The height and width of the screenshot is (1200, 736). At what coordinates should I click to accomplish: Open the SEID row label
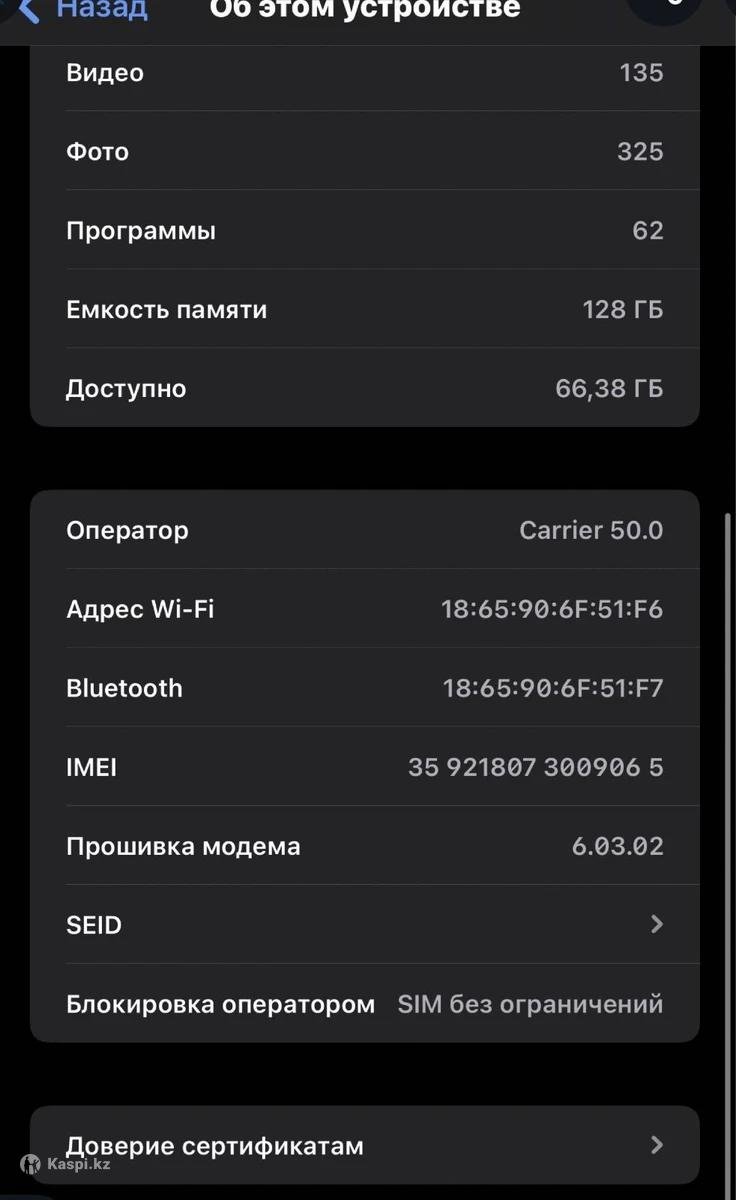(x=94, y=925)
